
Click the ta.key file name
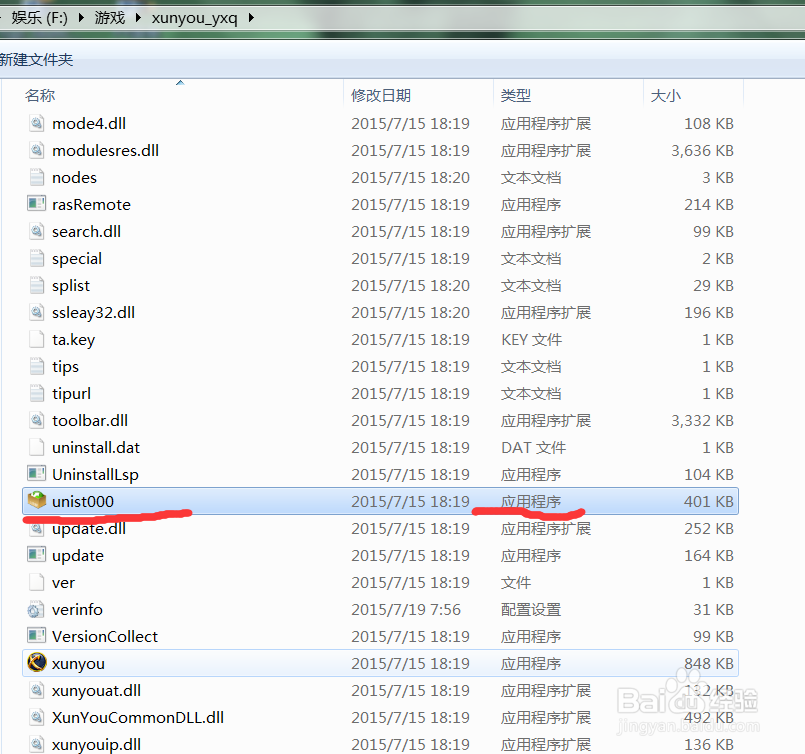point(73,340)
